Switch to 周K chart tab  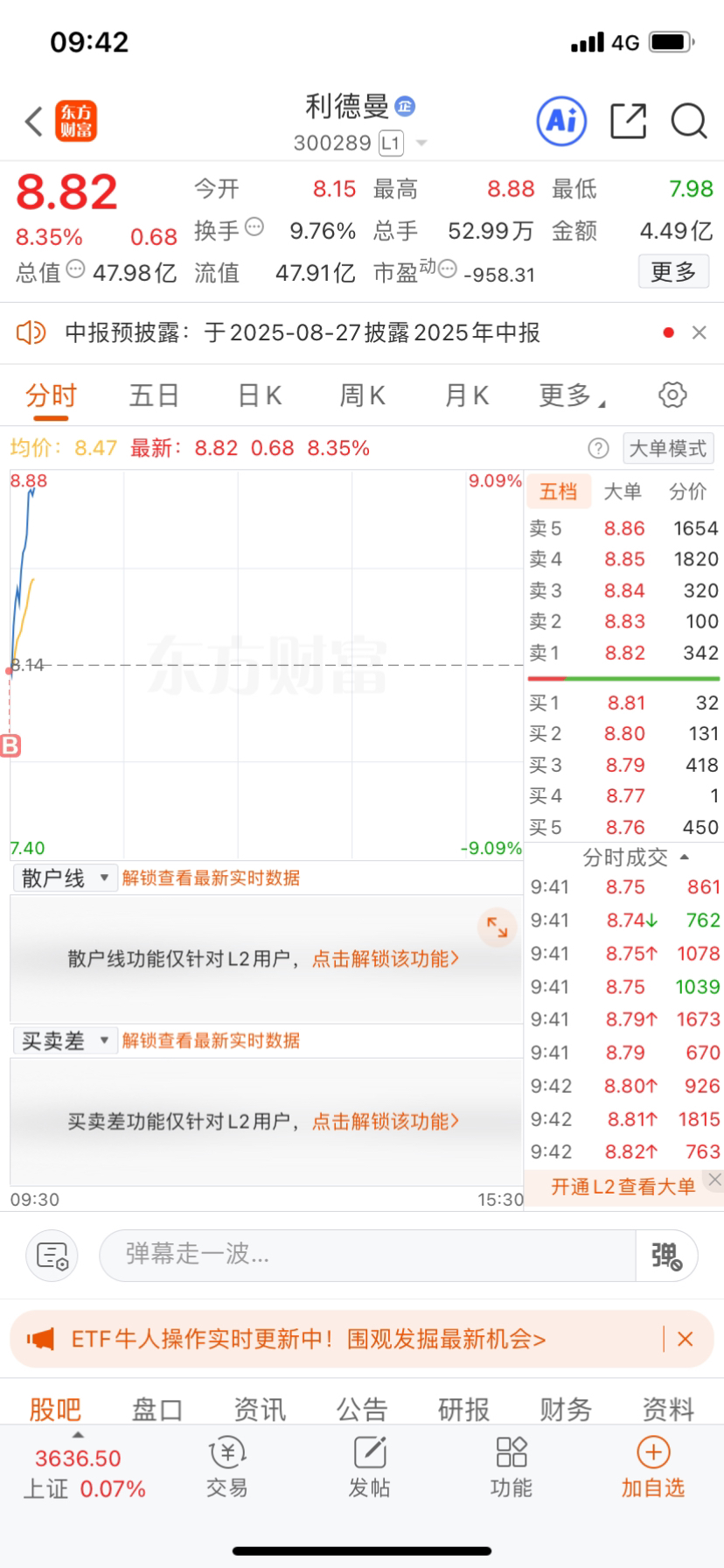coord(363,395)
